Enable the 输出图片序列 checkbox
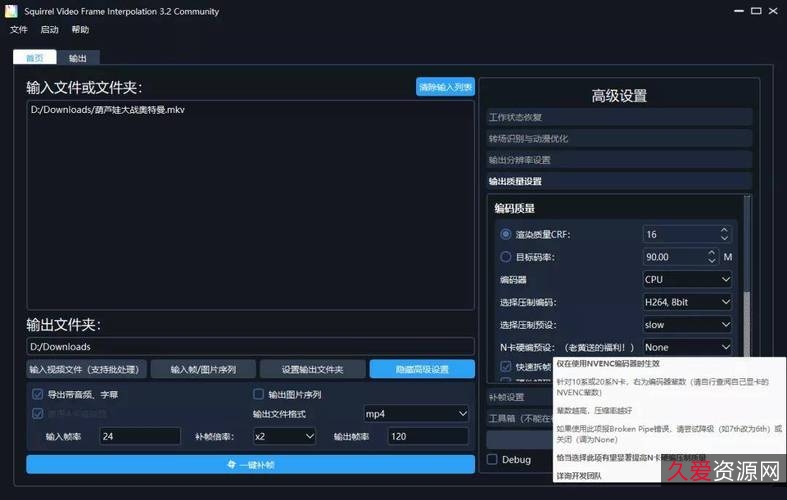The width and height of the screenshot is (787, 500). [258, 394]
